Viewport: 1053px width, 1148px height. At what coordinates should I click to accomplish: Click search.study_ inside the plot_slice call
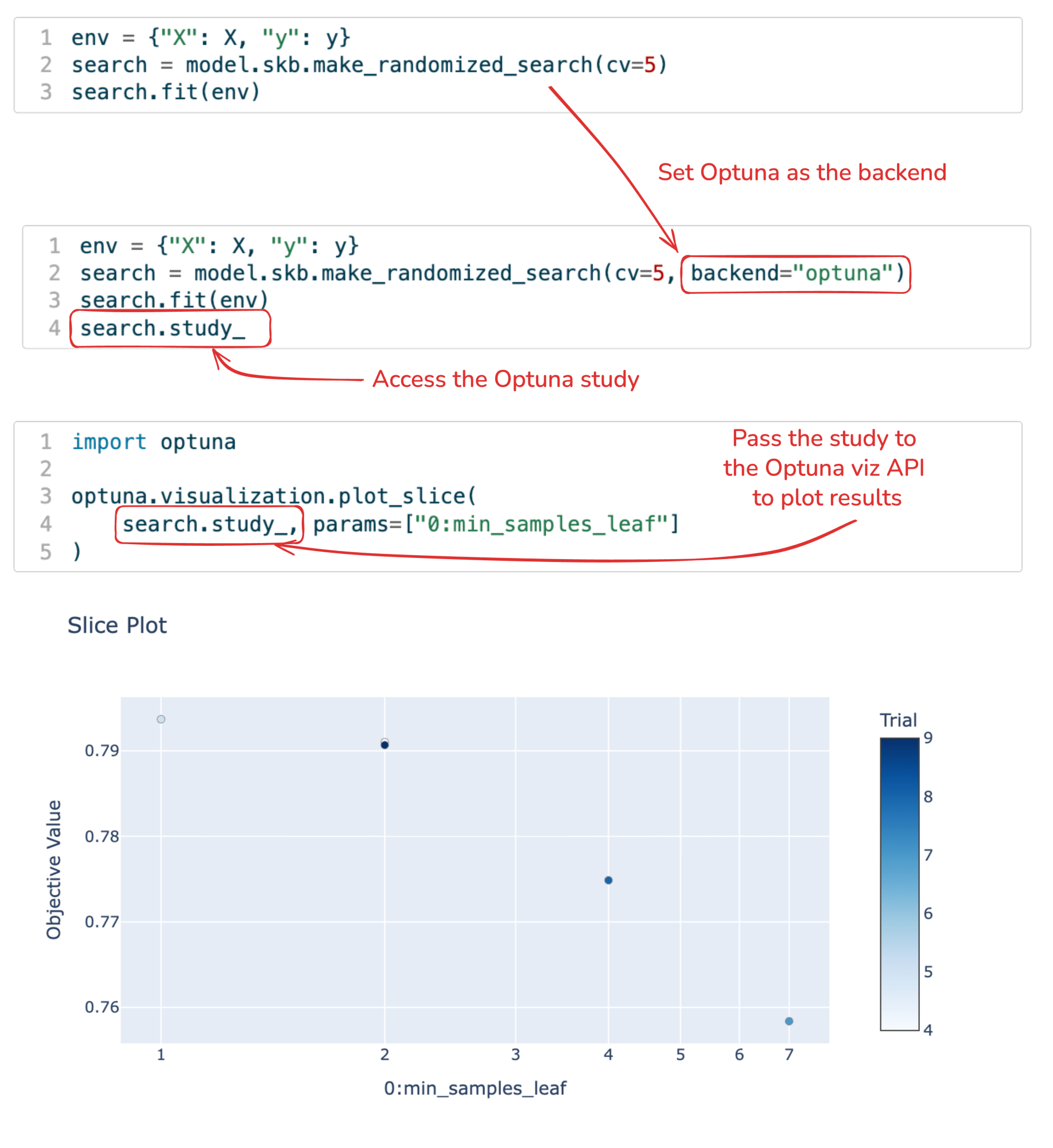[x=209, y=525]
